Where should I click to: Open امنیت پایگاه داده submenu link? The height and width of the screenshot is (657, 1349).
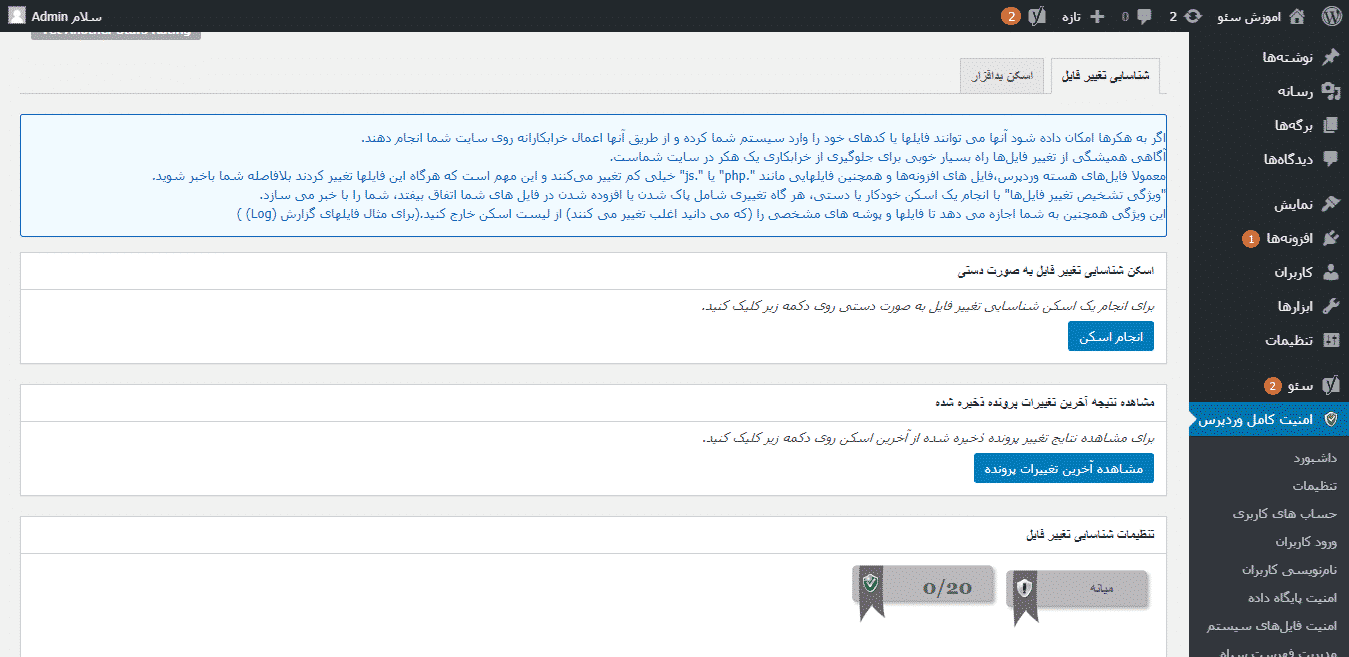coord(1293,597)
